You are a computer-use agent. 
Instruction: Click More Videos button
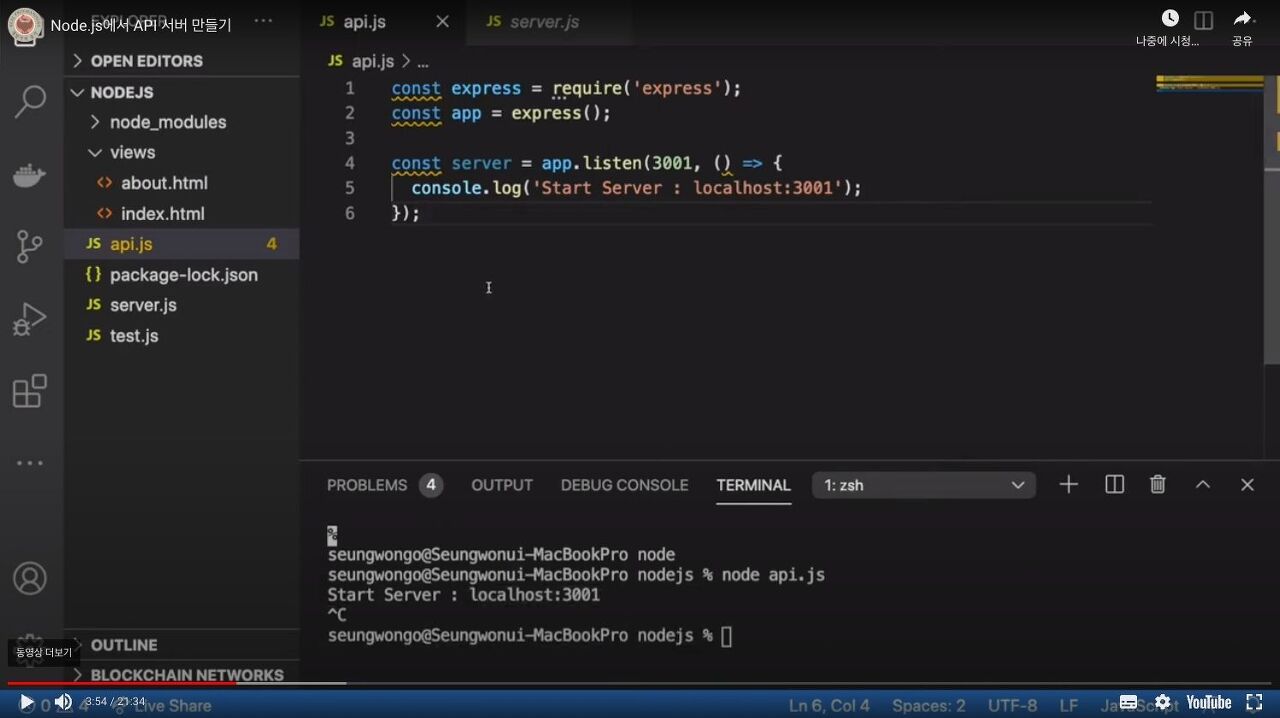pos(44,652)
